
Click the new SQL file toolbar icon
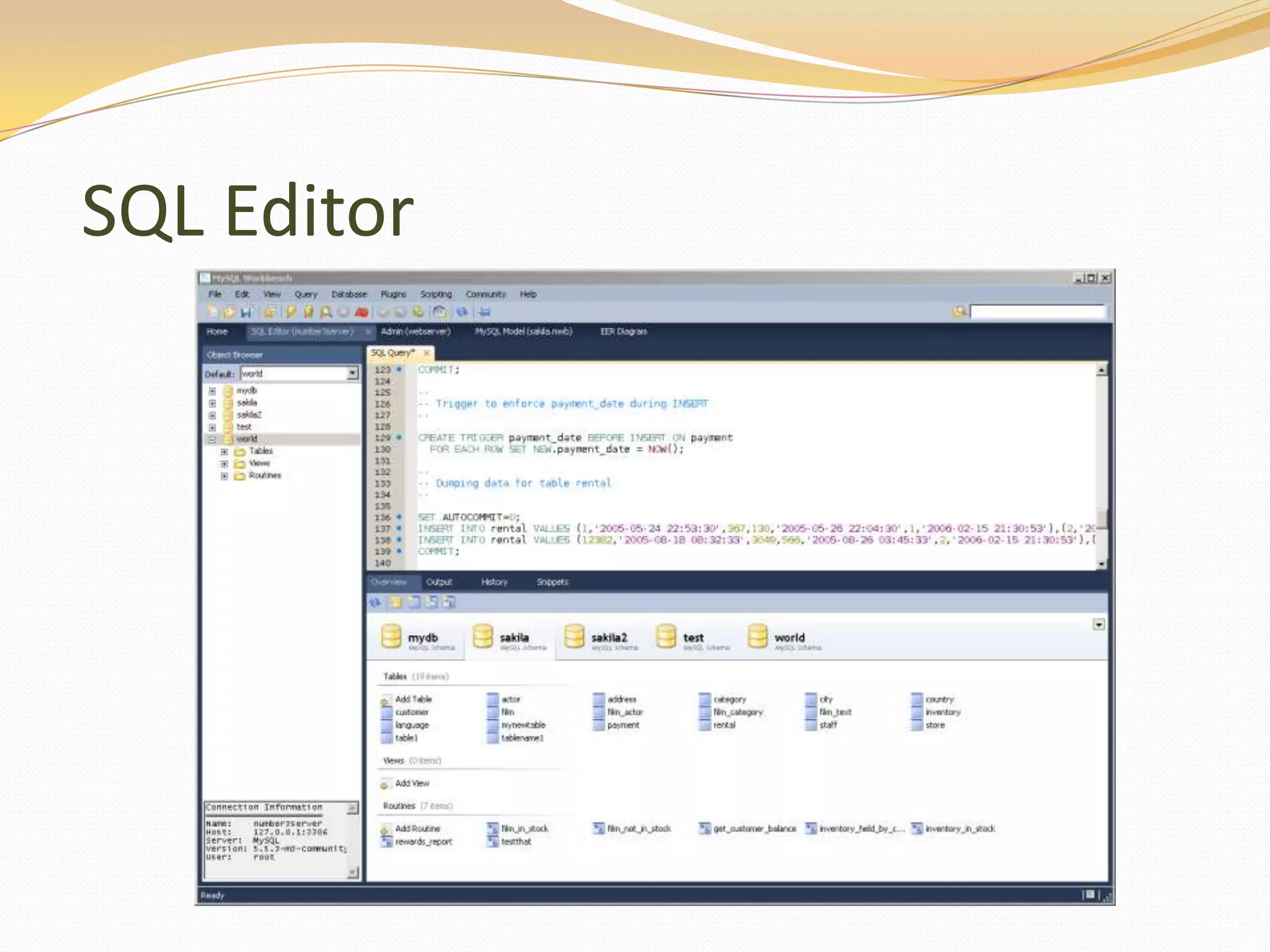(211, 312)
